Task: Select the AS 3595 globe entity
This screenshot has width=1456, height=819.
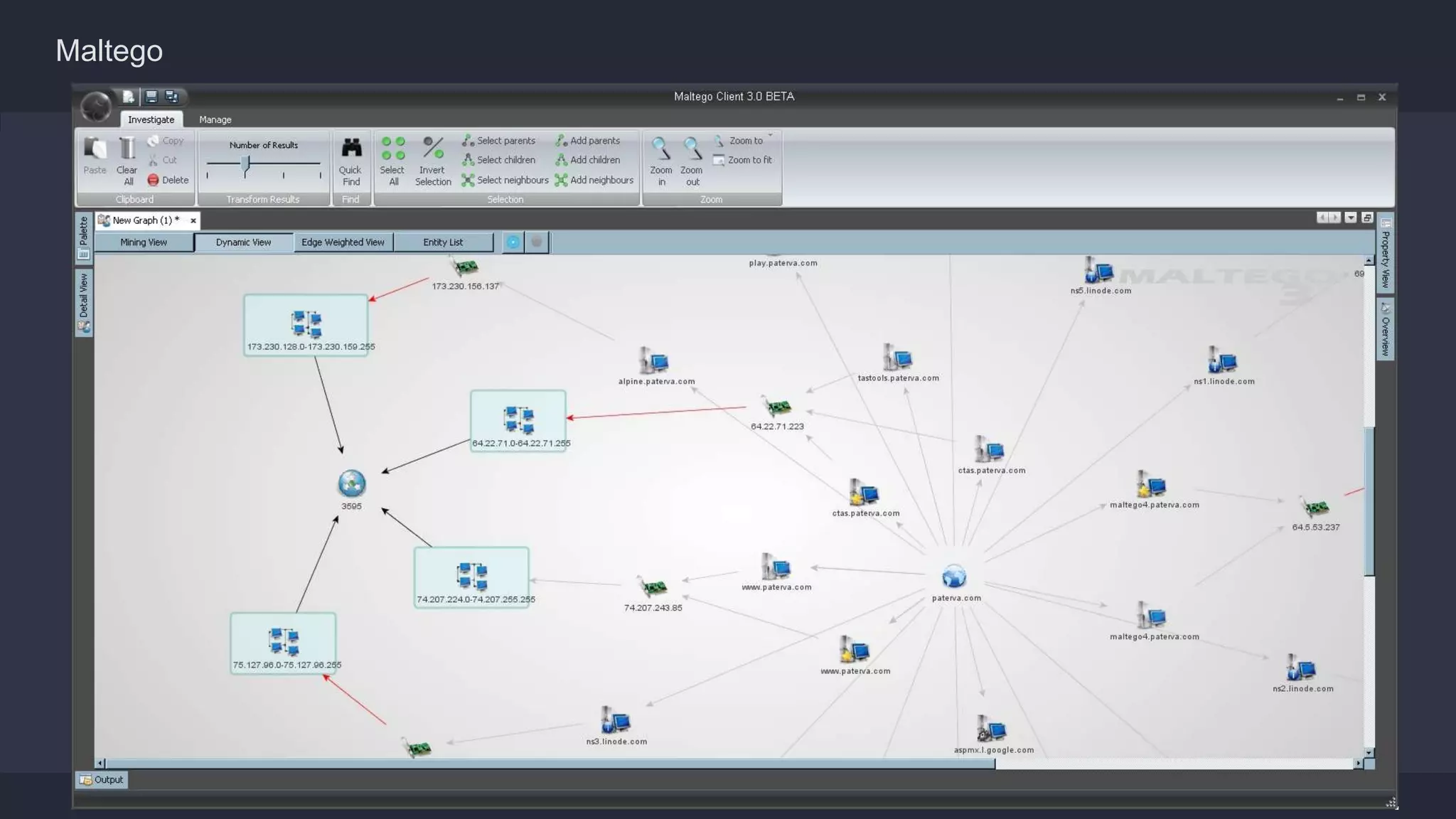Action: 351,484
